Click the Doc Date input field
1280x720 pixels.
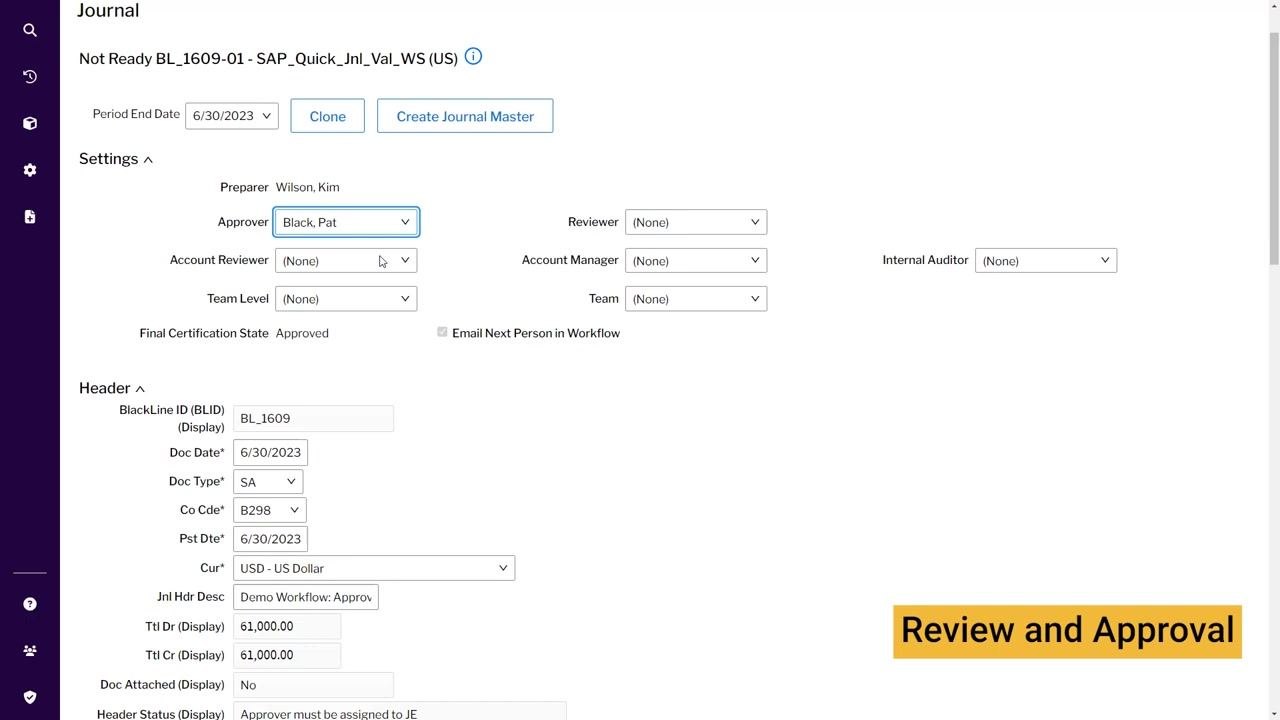coord(270,452)
